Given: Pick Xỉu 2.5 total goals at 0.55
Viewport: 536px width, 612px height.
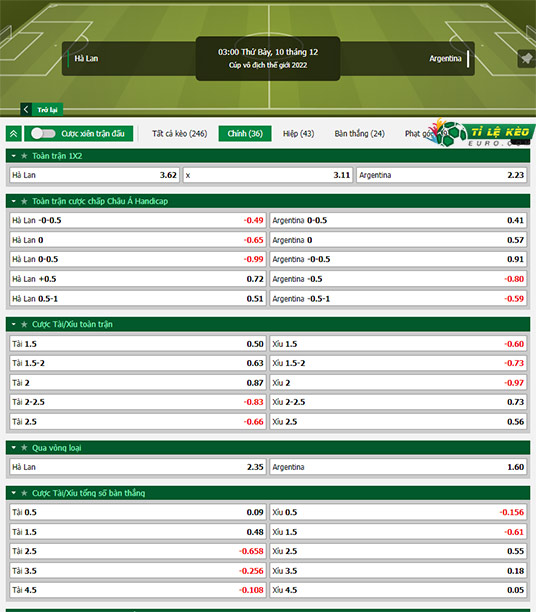Looking at the screenshot, I should [398, 551].
